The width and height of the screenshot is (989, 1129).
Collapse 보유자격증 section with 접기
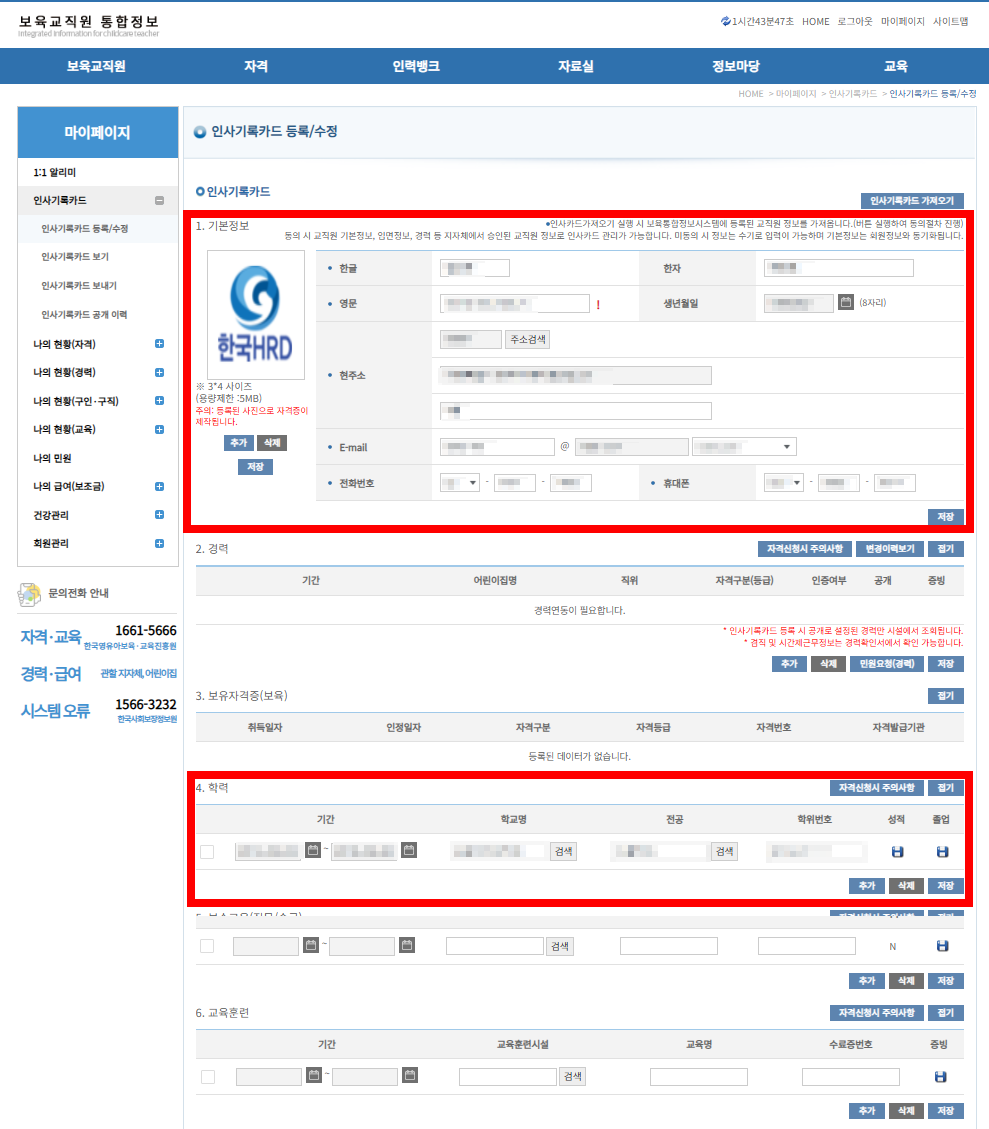click(x=945, y=696)
